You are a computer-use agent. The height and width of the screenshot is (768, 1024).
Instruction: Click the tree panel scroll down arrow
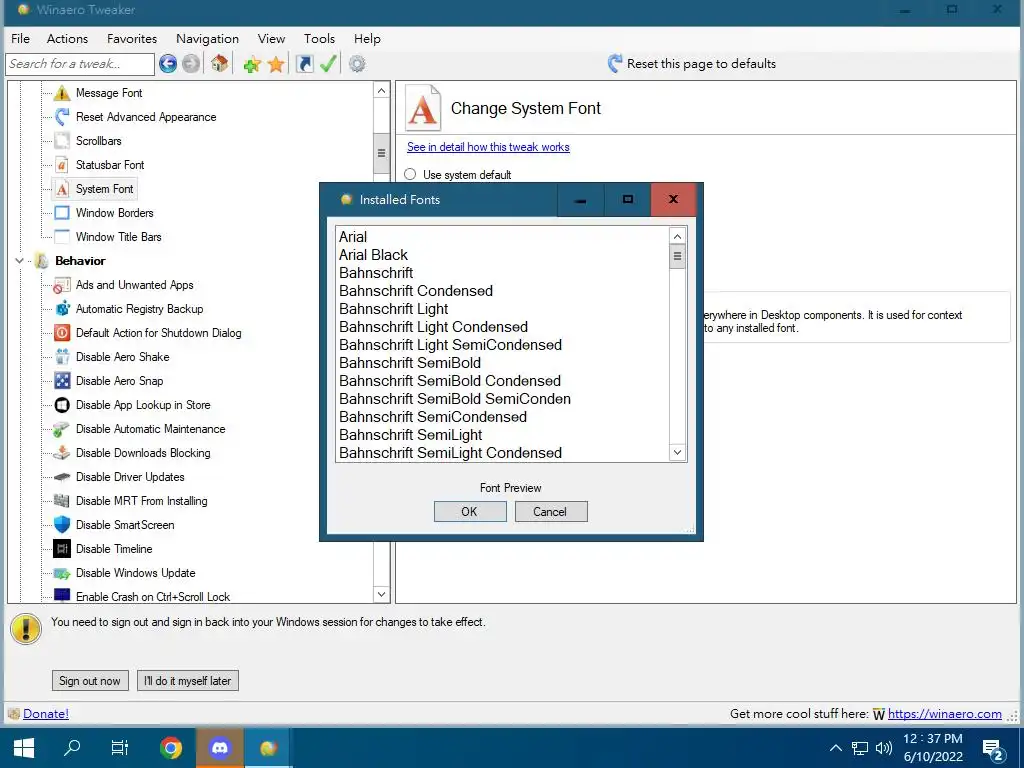(381, 594)
